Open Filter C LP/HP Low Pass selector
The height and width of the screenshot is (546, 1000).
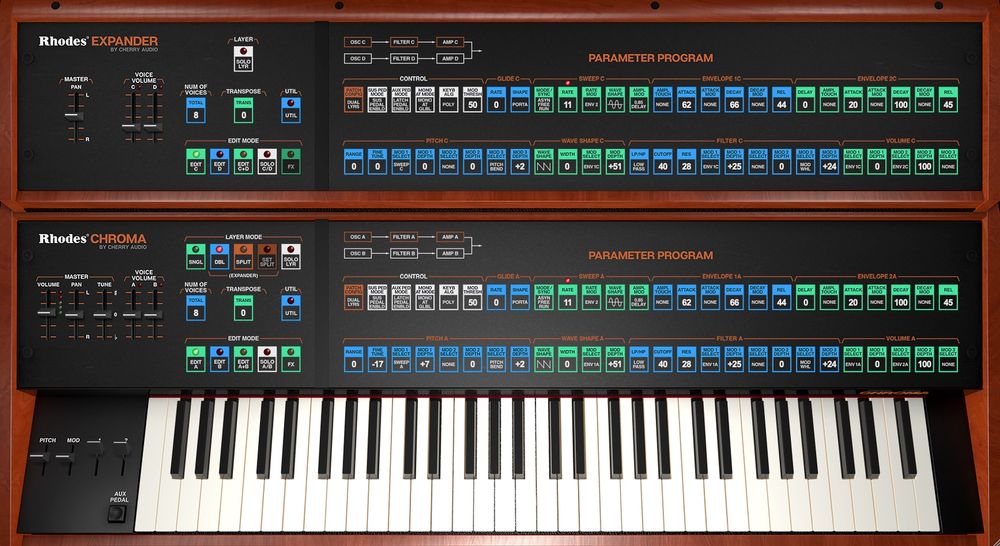tap(638, 160)
